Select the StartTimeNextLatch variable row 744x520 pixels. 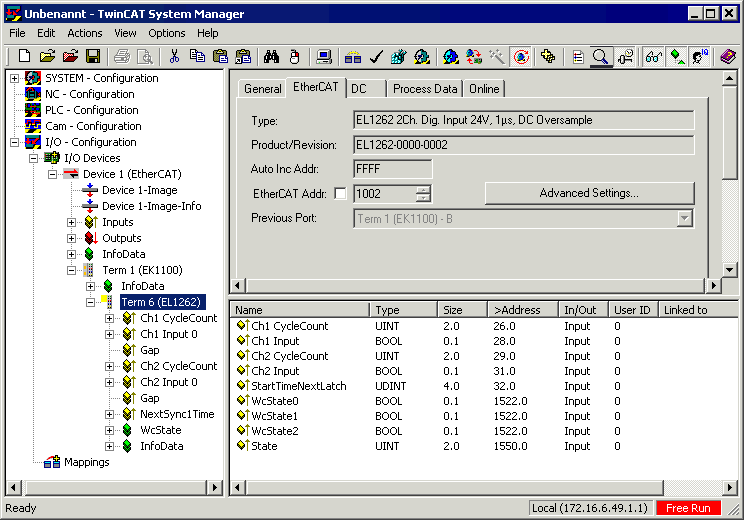(x=484, y=386)
